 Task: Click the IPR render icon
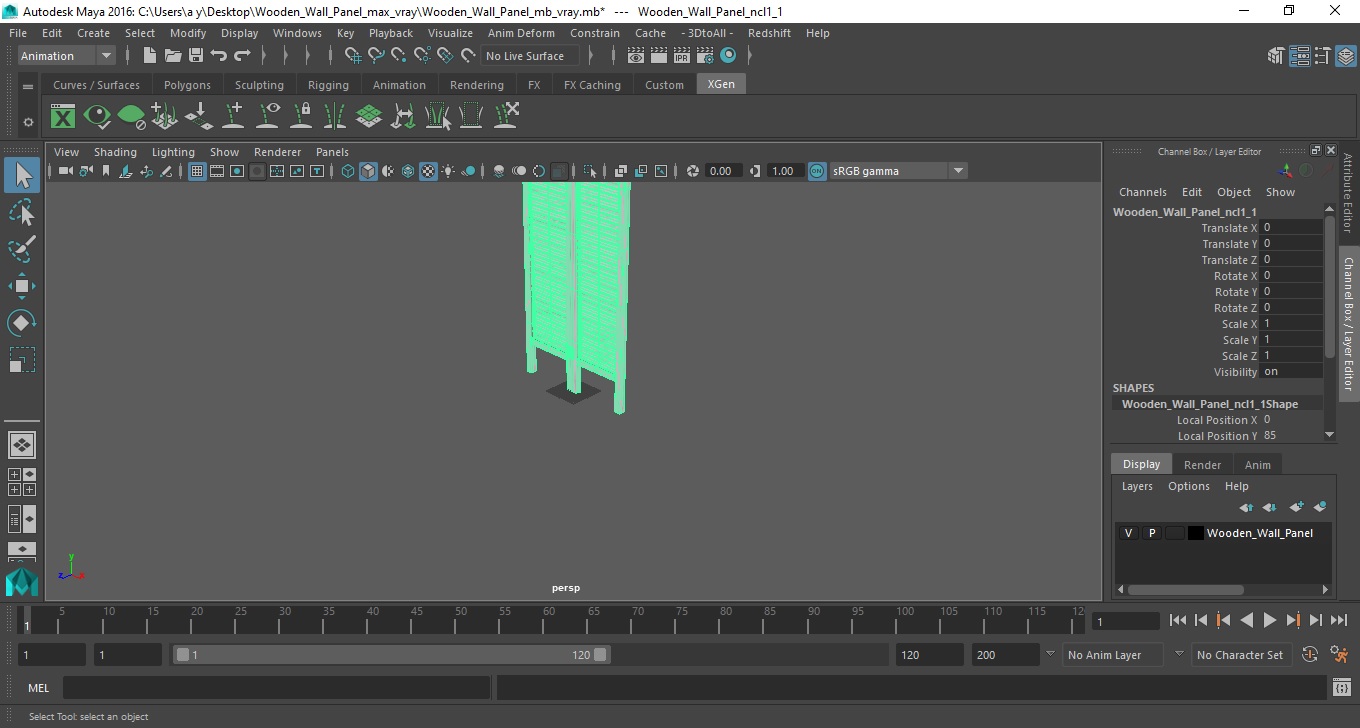(x=682, y=56)
